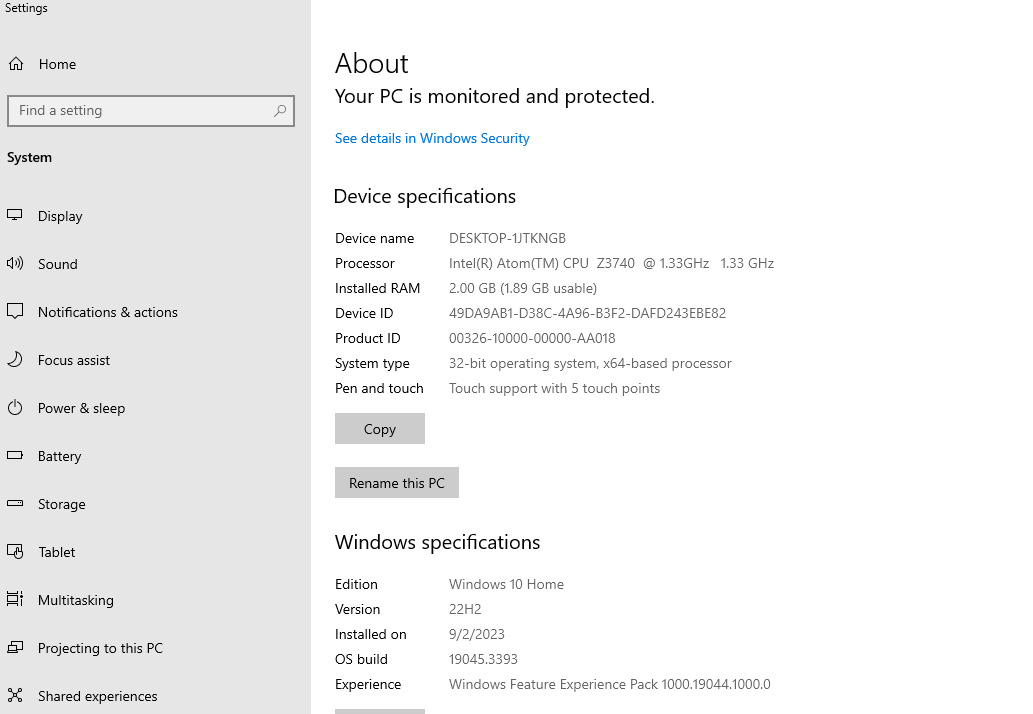Click the Power & sleep icon
This screenshot has width=1033, height=714.
15,408
